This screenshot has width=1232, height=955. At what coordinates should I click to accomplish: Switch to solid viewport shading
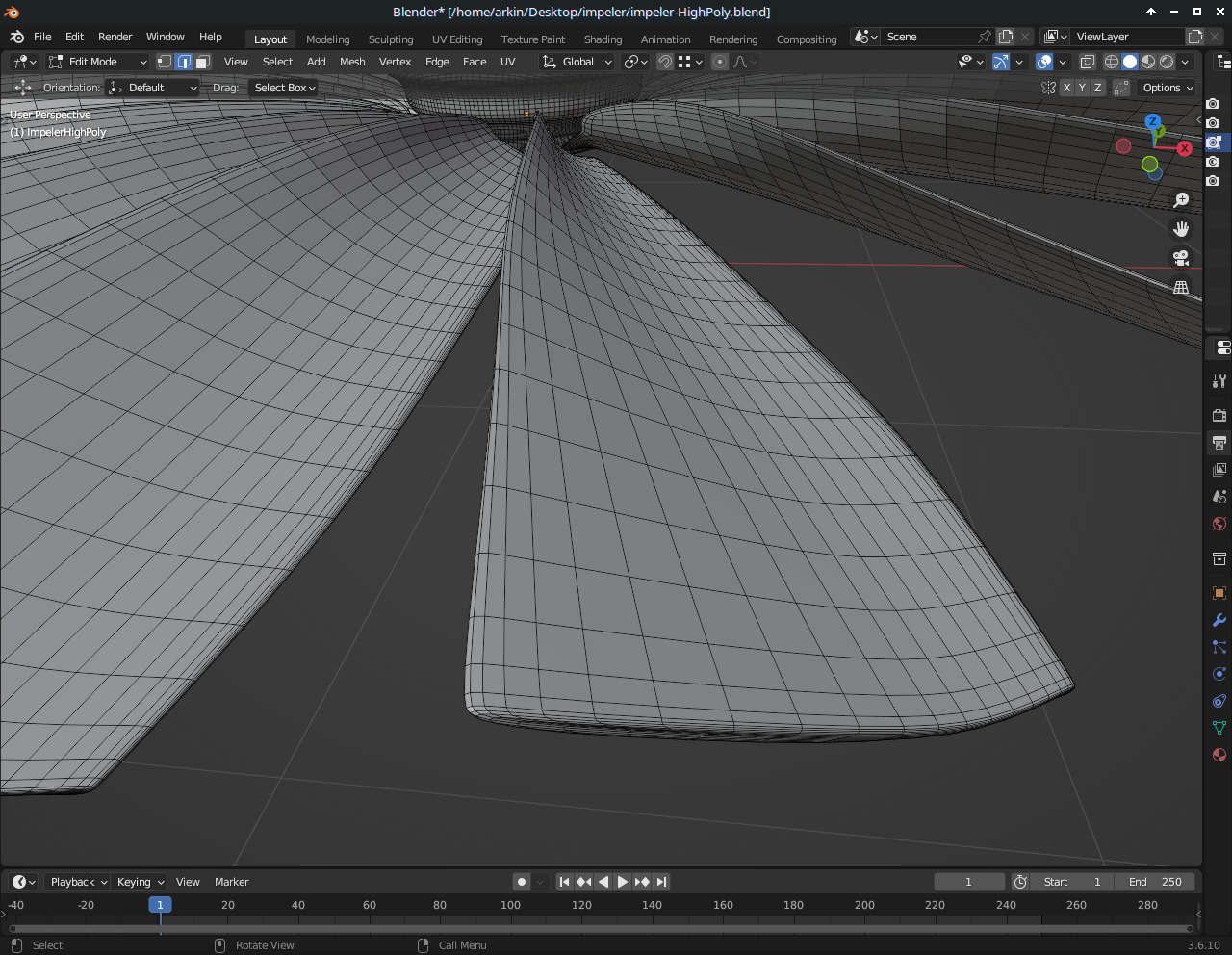click(x=1130, y=62)
